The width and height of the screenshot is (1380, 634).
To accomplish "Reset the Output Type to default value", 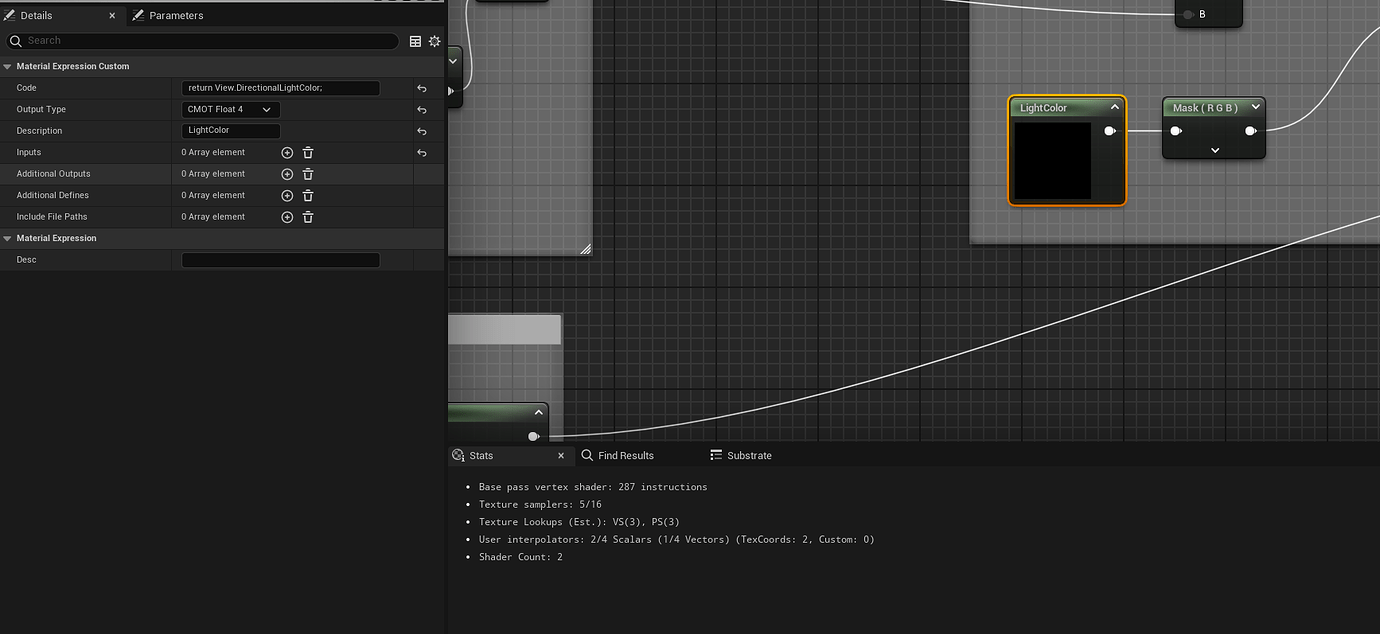I will click(x=421, y=109).
